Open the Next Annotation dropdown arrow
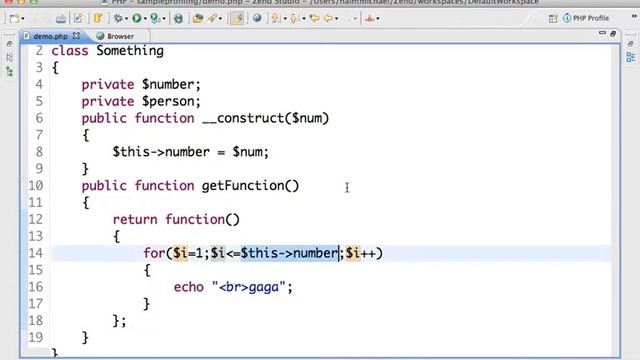Viewport: 640px width, 360px height. (284, 19)
